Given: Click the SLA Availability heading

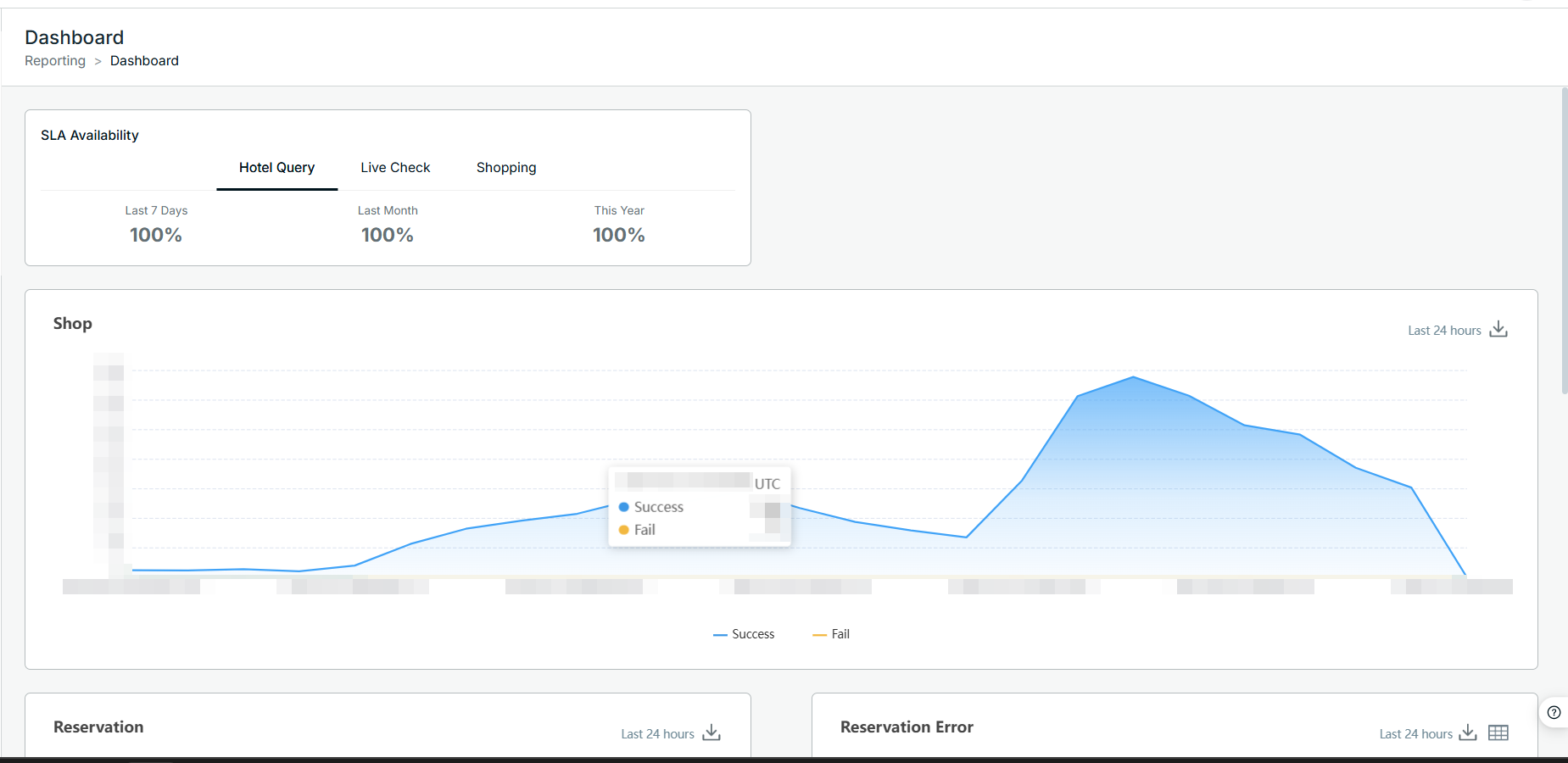Looking at the screenshot, I should [90, 136].
